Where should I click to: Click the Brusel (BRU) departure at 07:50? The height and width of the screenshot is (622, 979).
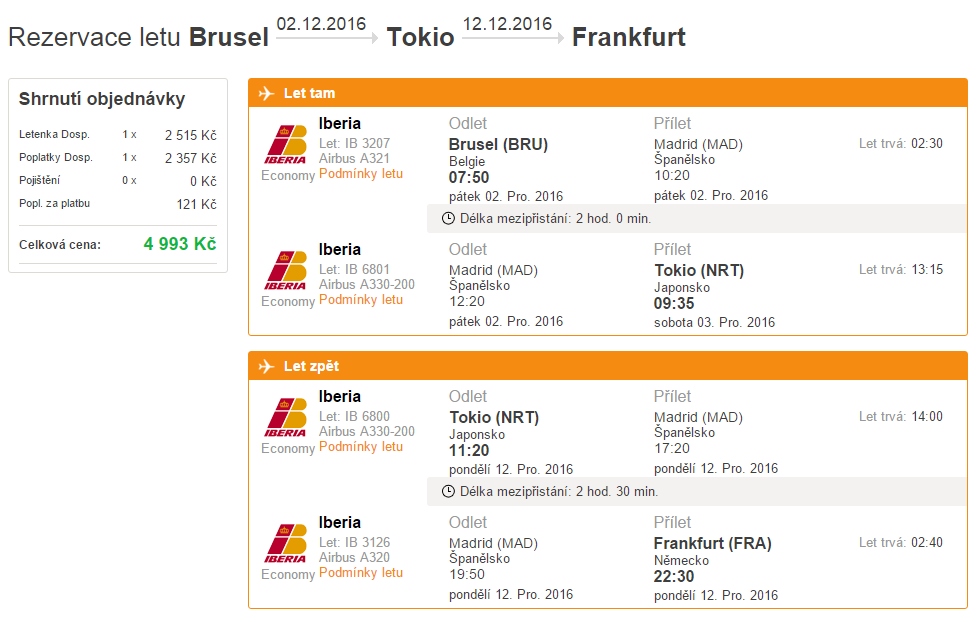(498, 144)
